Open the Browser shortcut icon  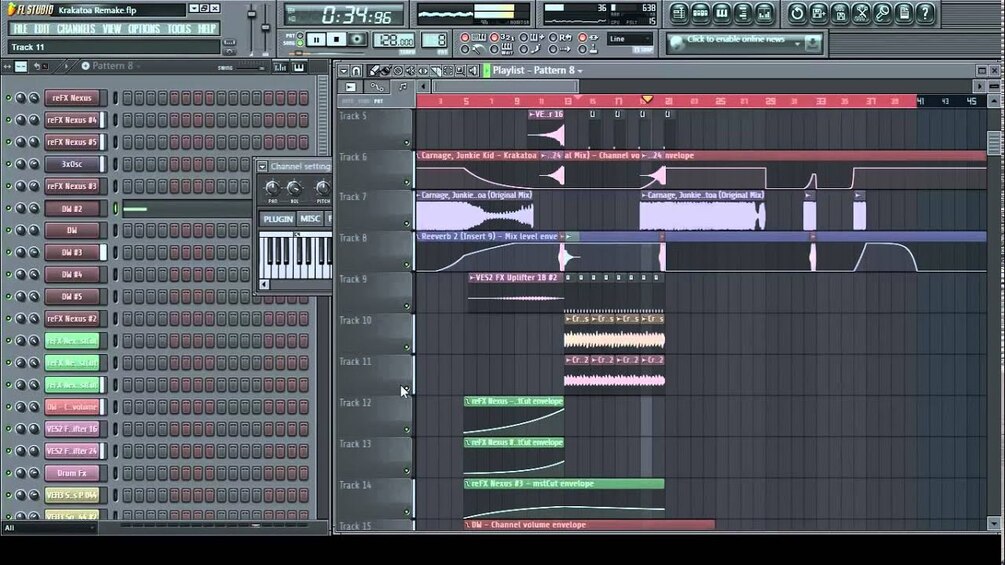(x=743, y=13)
